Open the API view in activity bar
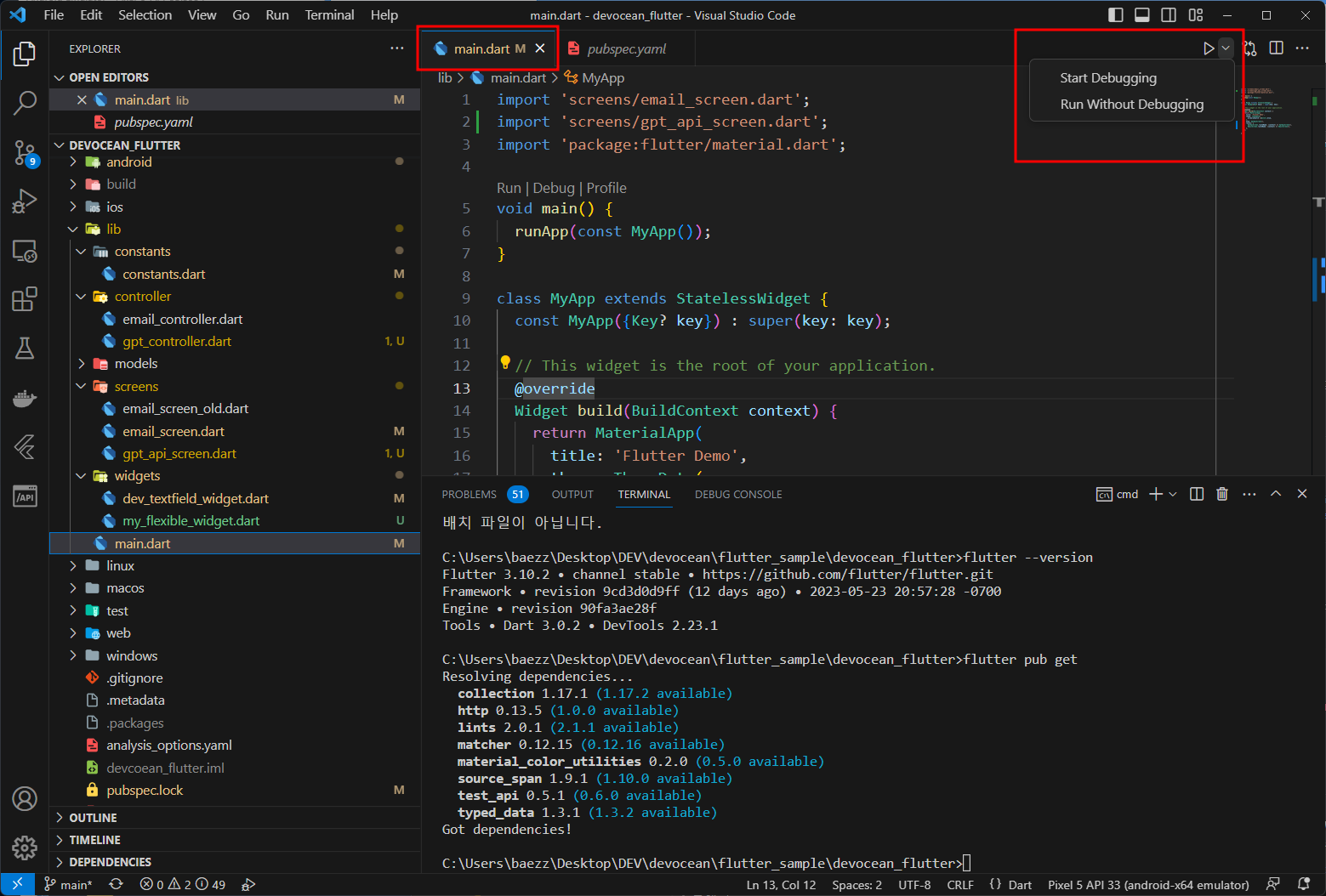Image resolution: width=1326 pixels, height=896 pixels. [x=25, y=496]
